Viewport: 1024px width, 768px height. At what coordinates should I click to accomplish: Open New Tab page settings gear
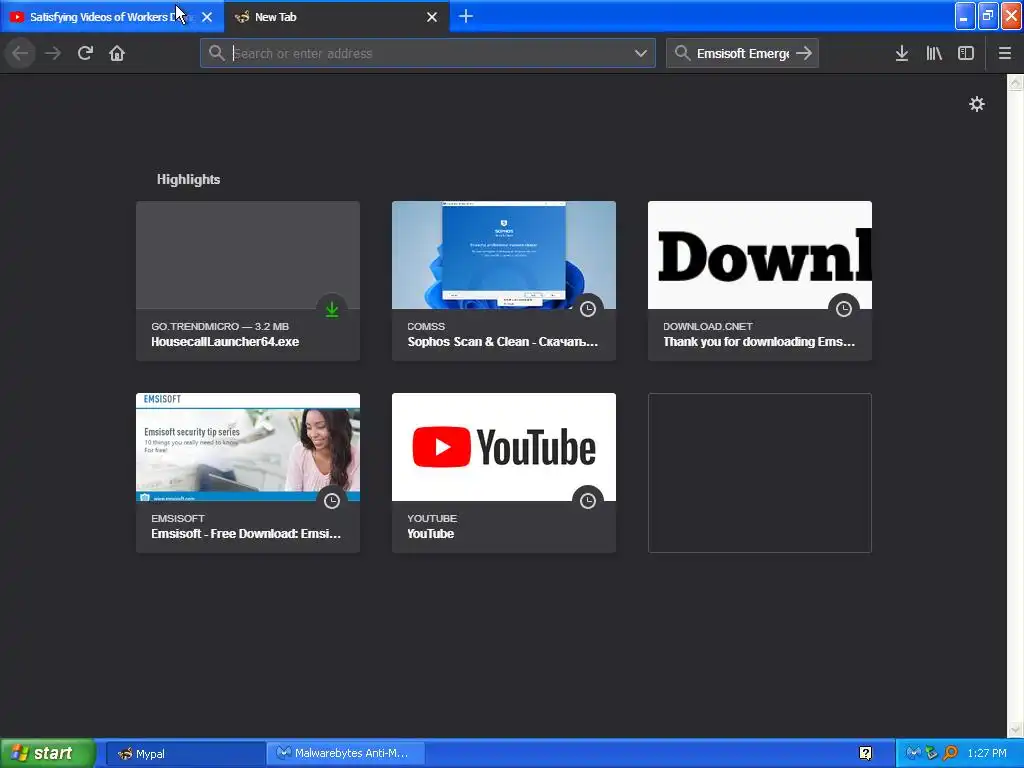(976, 104)
